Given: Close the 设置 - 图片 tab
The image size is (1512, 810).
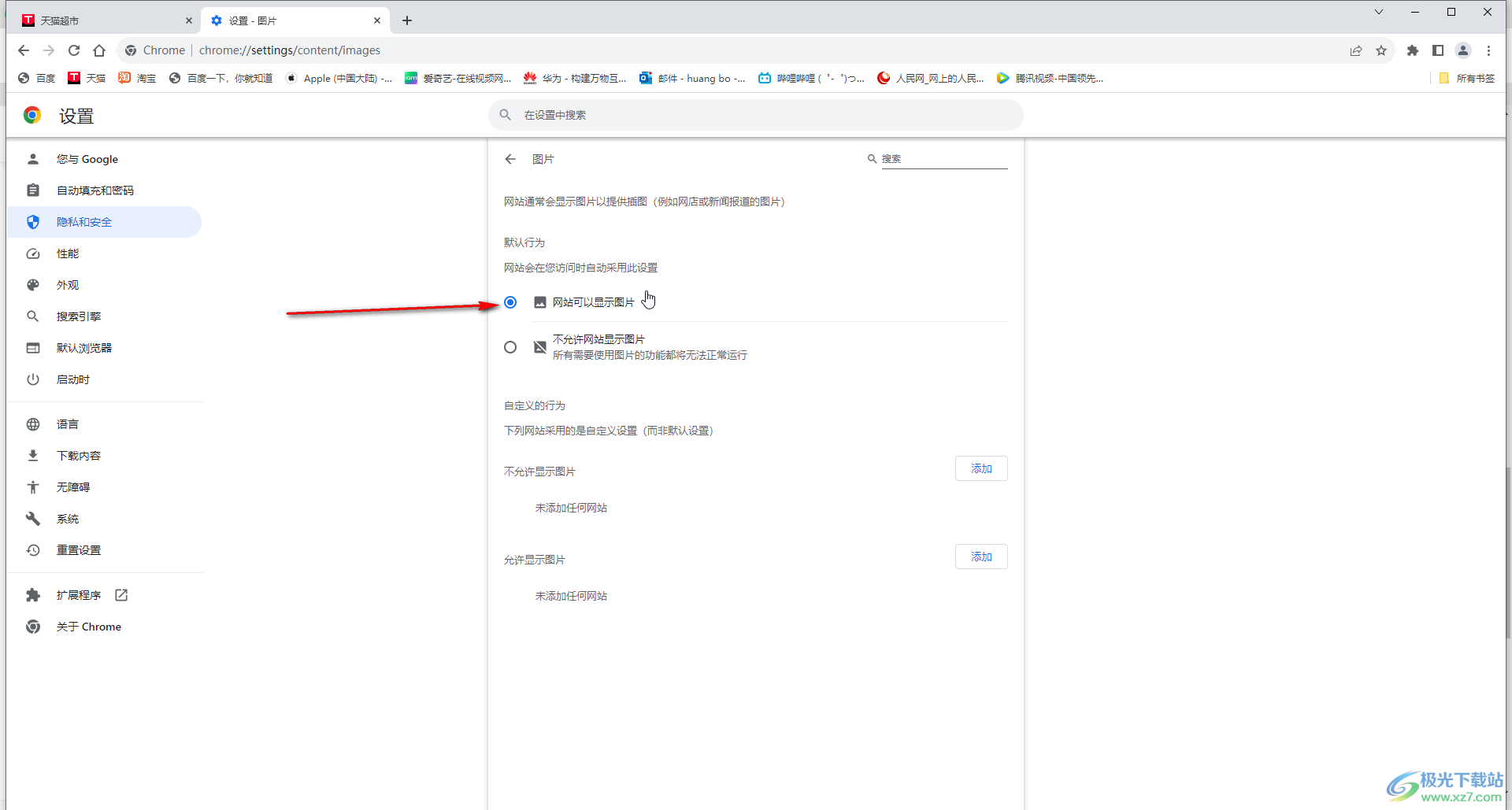Looking at the screenshot, I should (377, 20).
